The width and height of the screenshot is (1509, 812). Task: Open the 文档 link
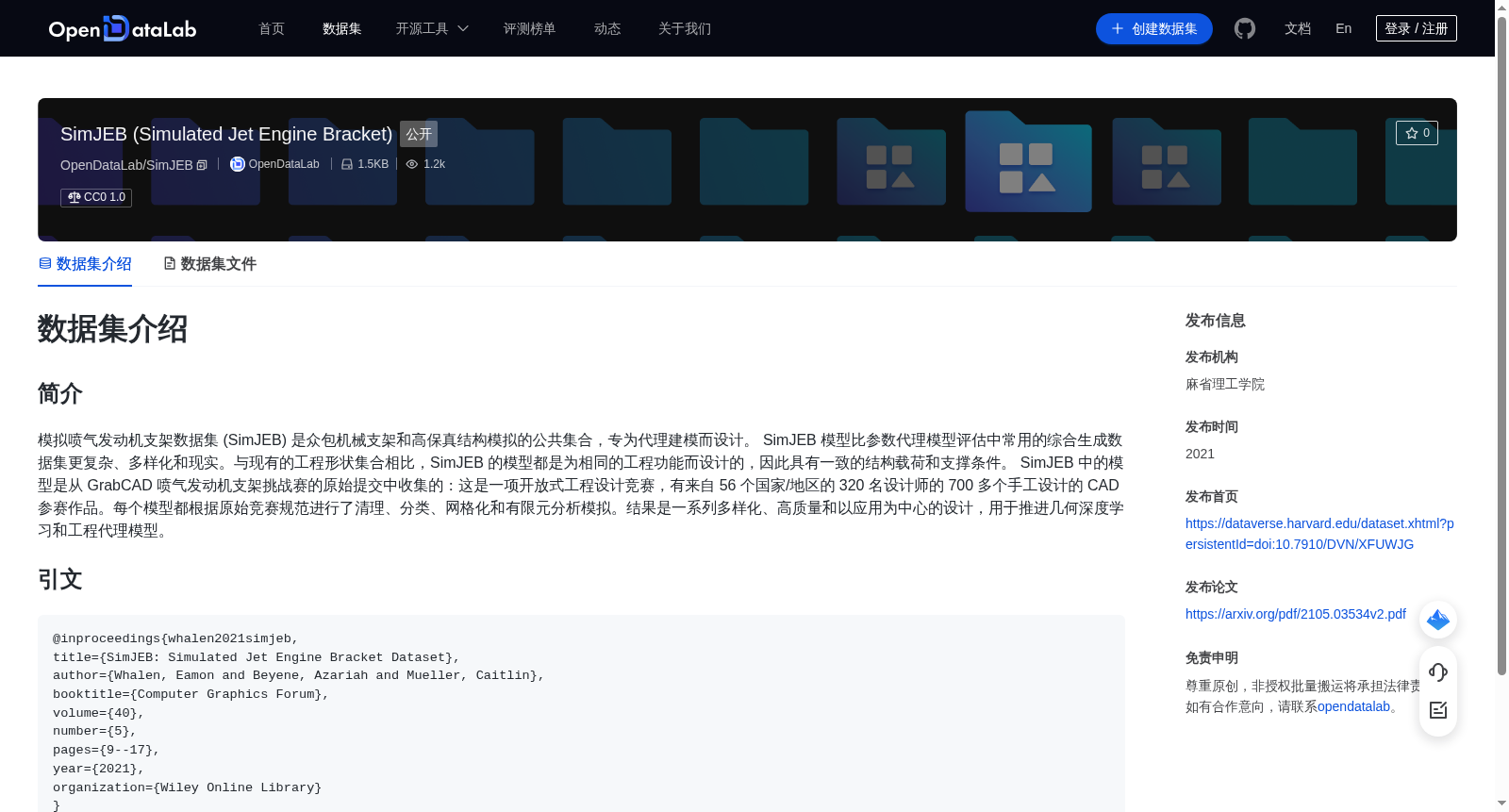(x=1298, y=28)
